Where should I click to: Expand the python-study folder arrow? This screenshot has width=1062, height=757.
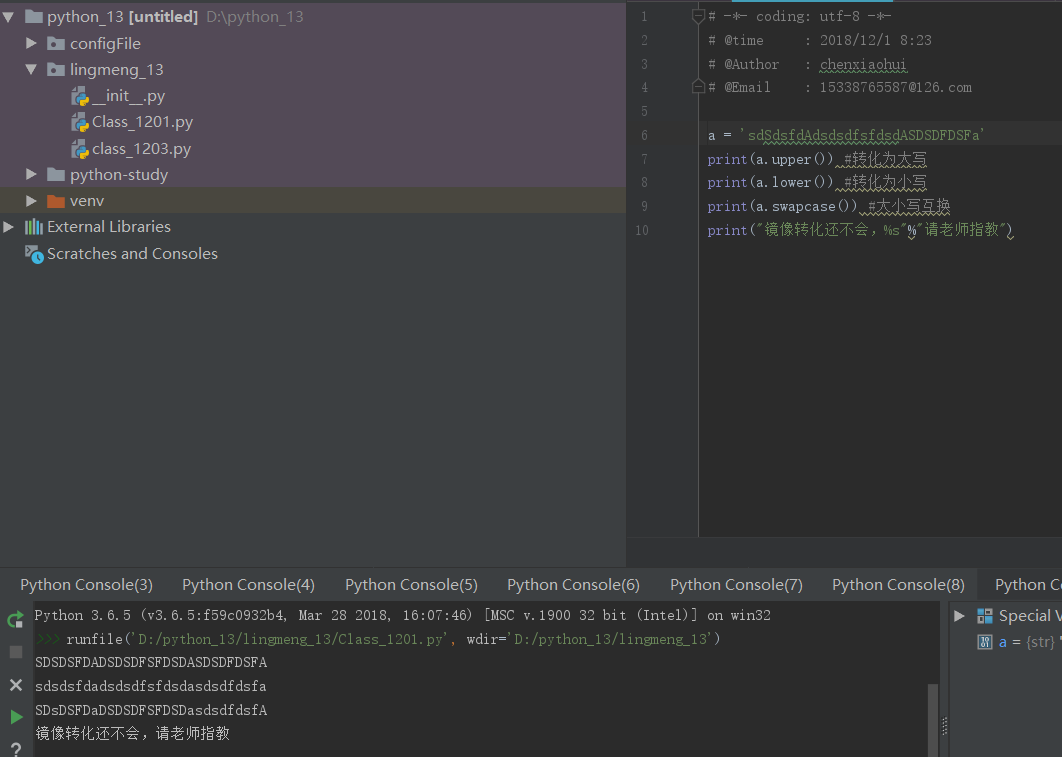(x=32, y=175)
